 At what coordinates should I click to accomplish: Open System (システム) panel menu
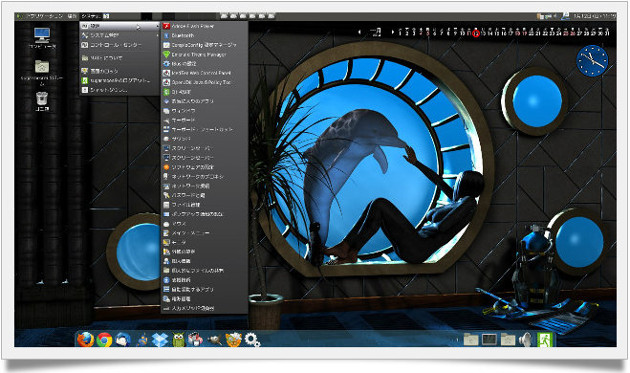tap(91, 16)
